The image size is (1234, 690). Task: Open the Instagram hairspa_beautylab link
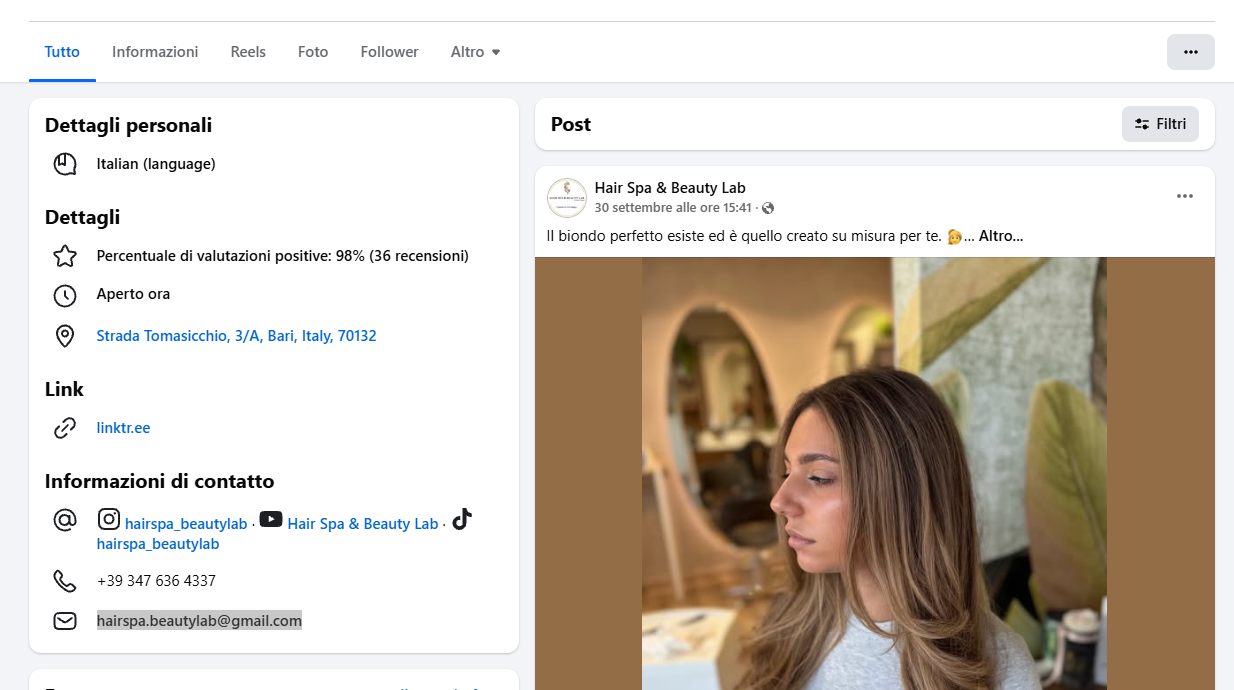pyautogui.click(x=186, y=524)
